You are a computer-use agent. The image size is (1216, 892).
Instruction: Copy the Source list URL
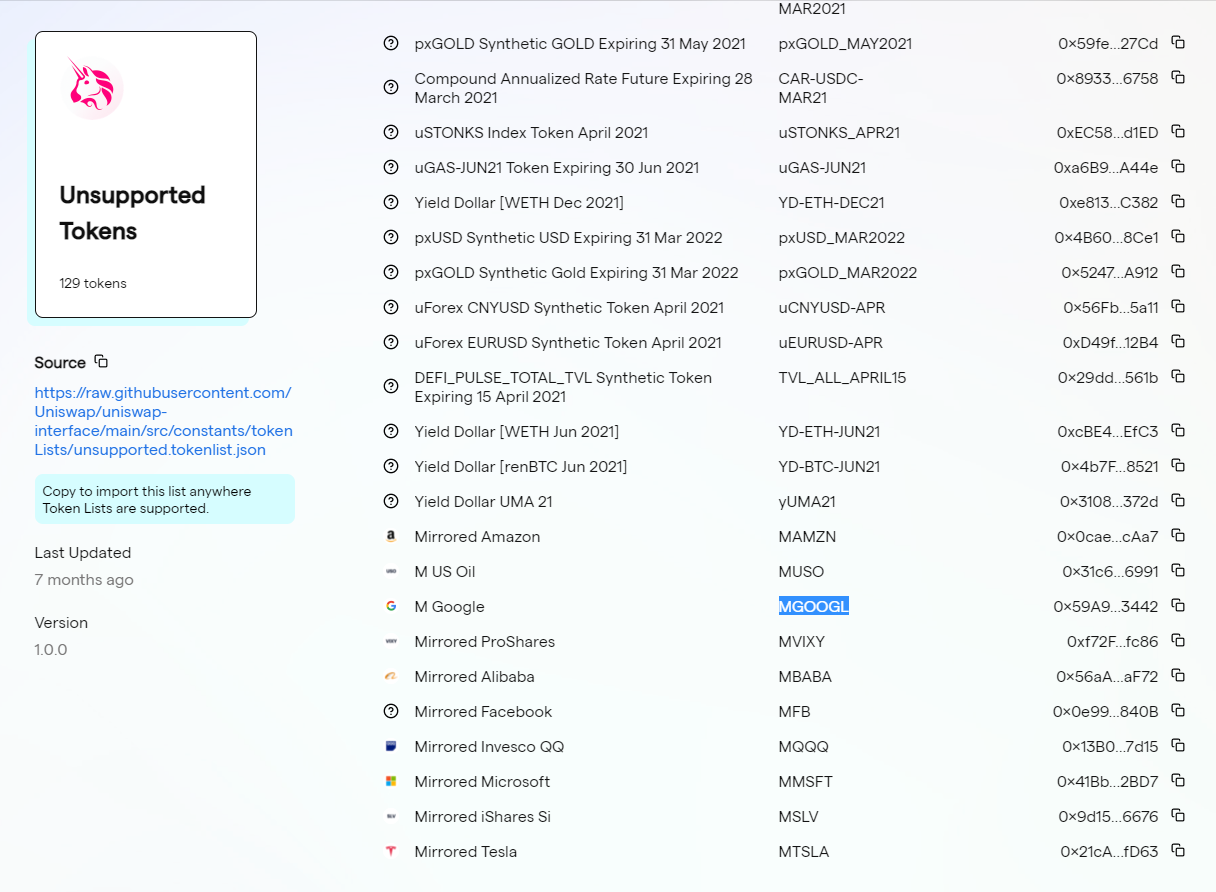point(101,361)
